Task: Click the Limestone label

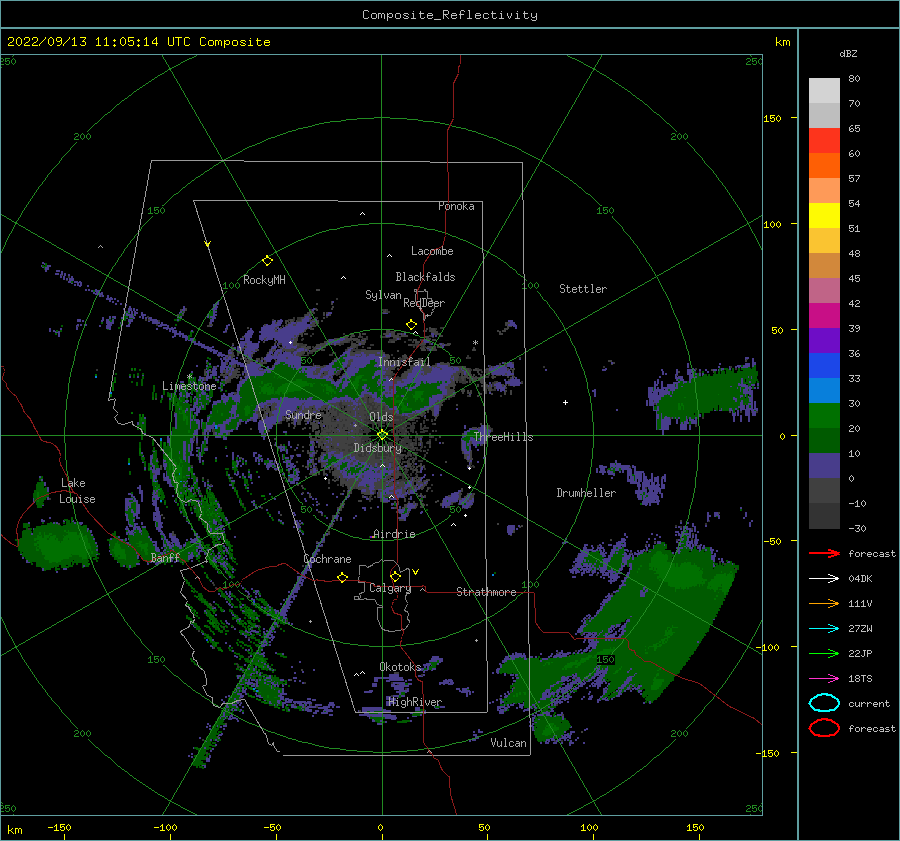Action: tap(189, 386)
